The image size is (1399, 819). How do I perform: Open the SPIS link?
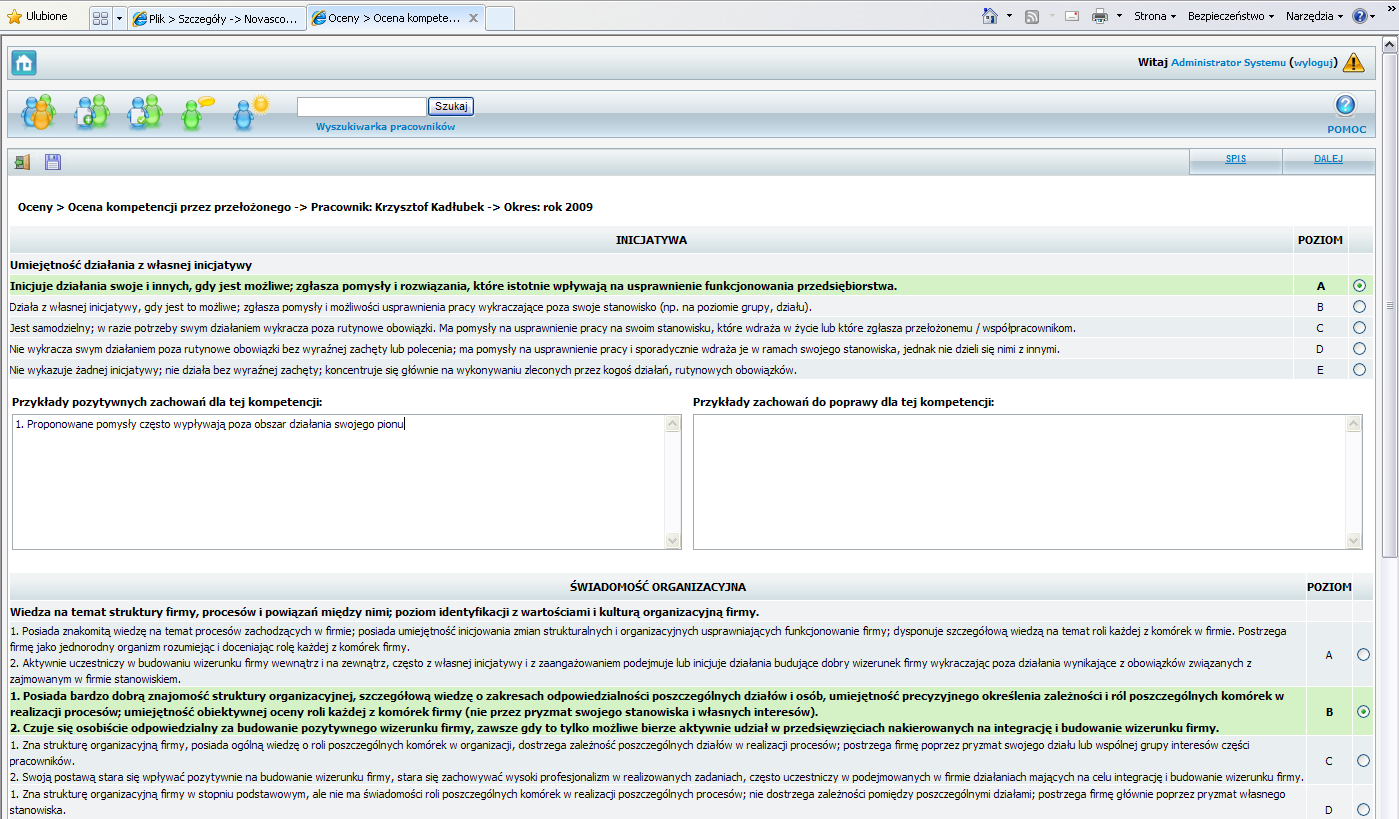(x=1236, y=159)
